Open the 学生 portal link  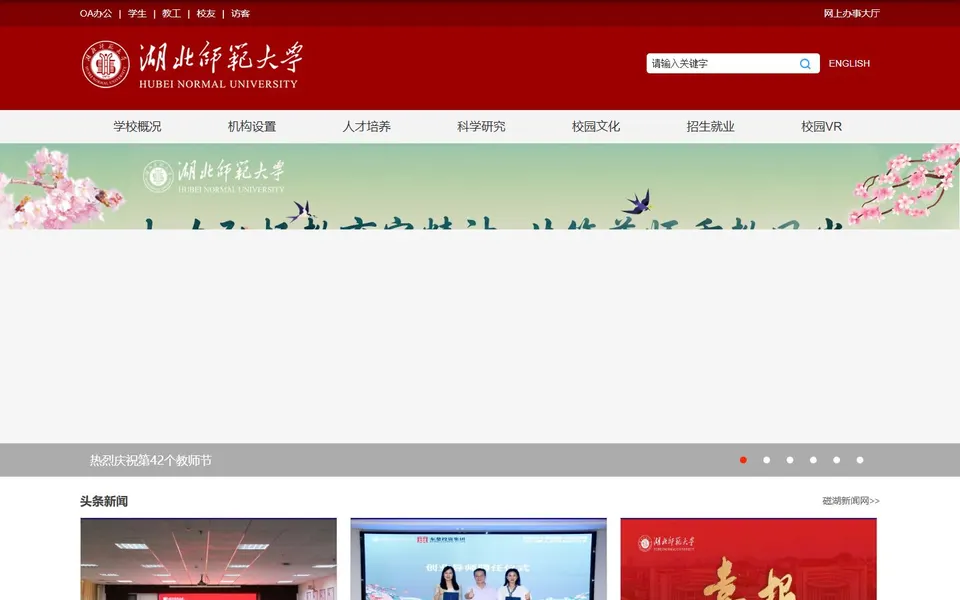point(137,13)
